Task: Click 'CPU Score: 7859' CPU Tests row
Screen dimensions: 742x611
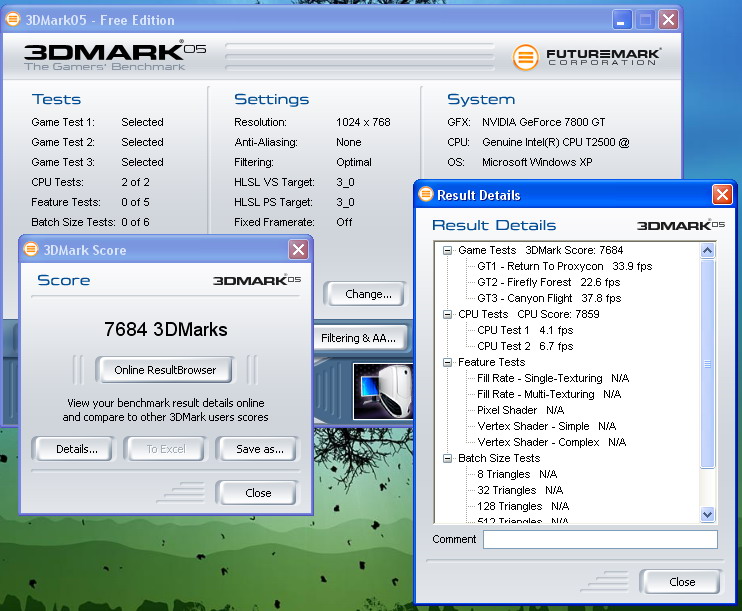Action: (x=529, y=314)
